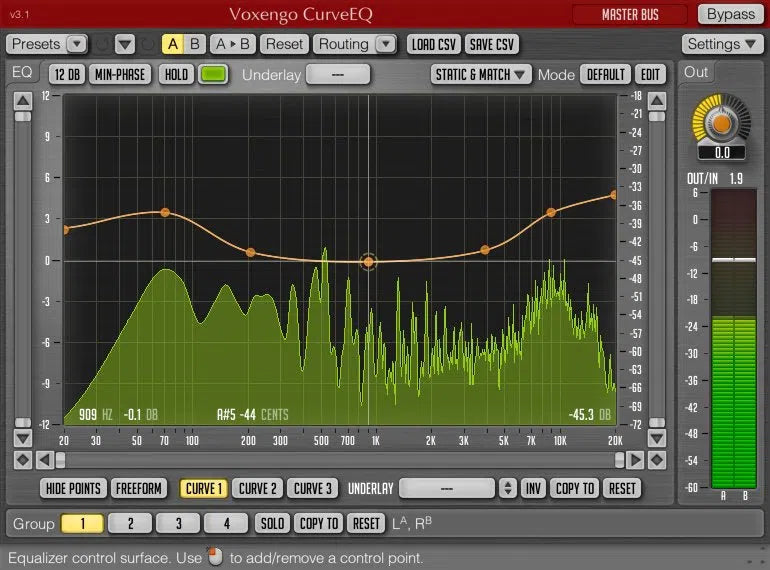The image size is (770, 570).
Task: Select the orange control point at 1K
Action: click(x=368, y=262)
